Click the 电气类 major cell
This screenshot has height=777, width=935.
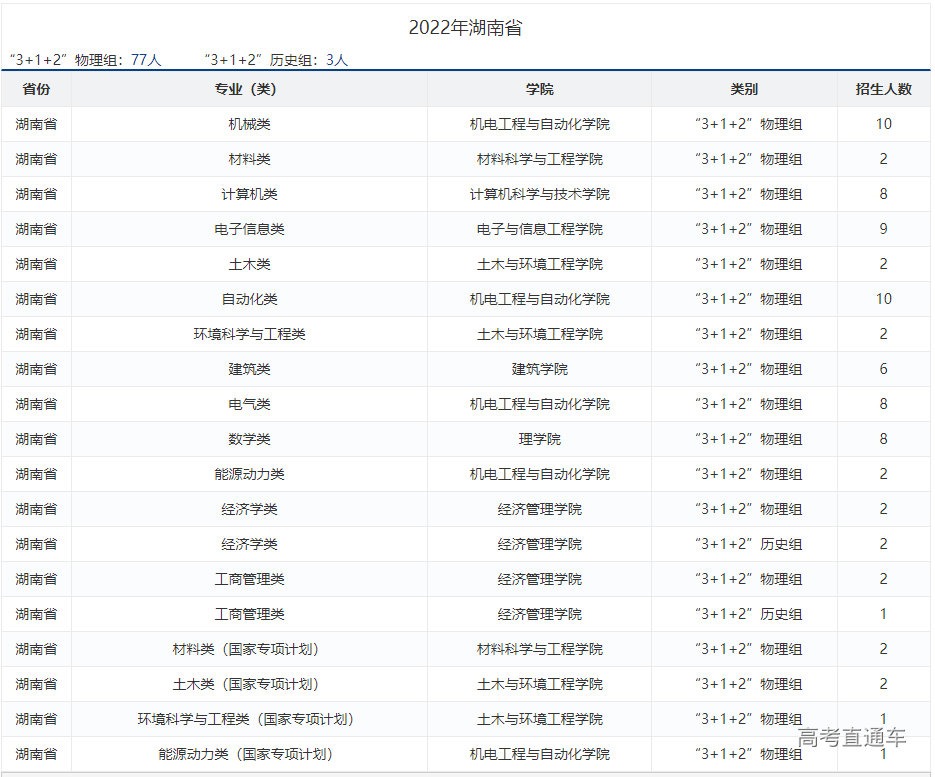click(249, 404)
